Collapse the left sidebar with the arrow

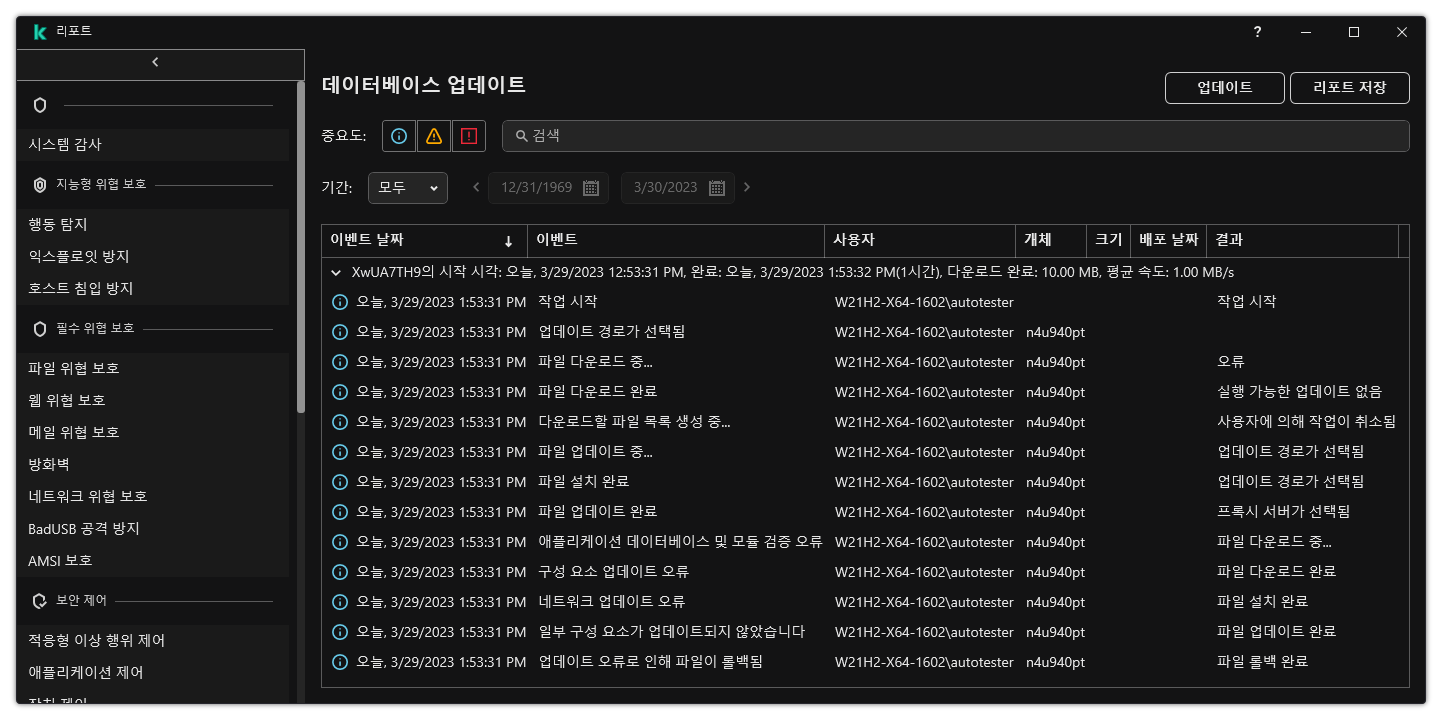(155, 61)
